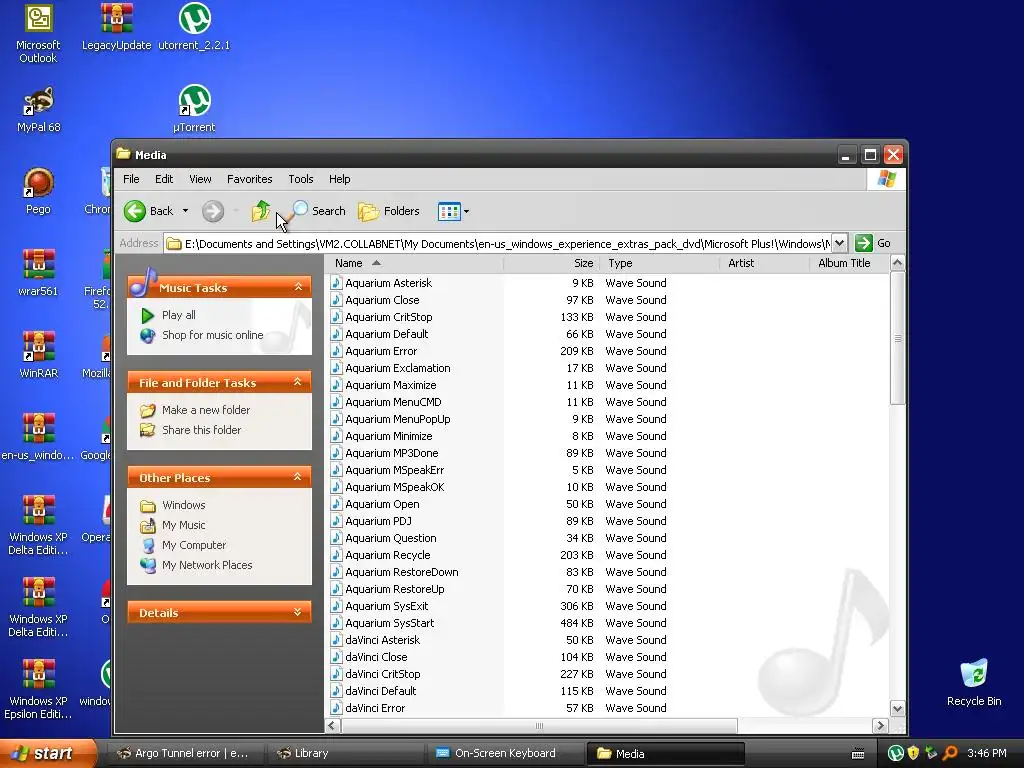This screenshot has width=1024, height=768.
Task: Open the Back history dropdown arrow
Action: coord(185,211)
